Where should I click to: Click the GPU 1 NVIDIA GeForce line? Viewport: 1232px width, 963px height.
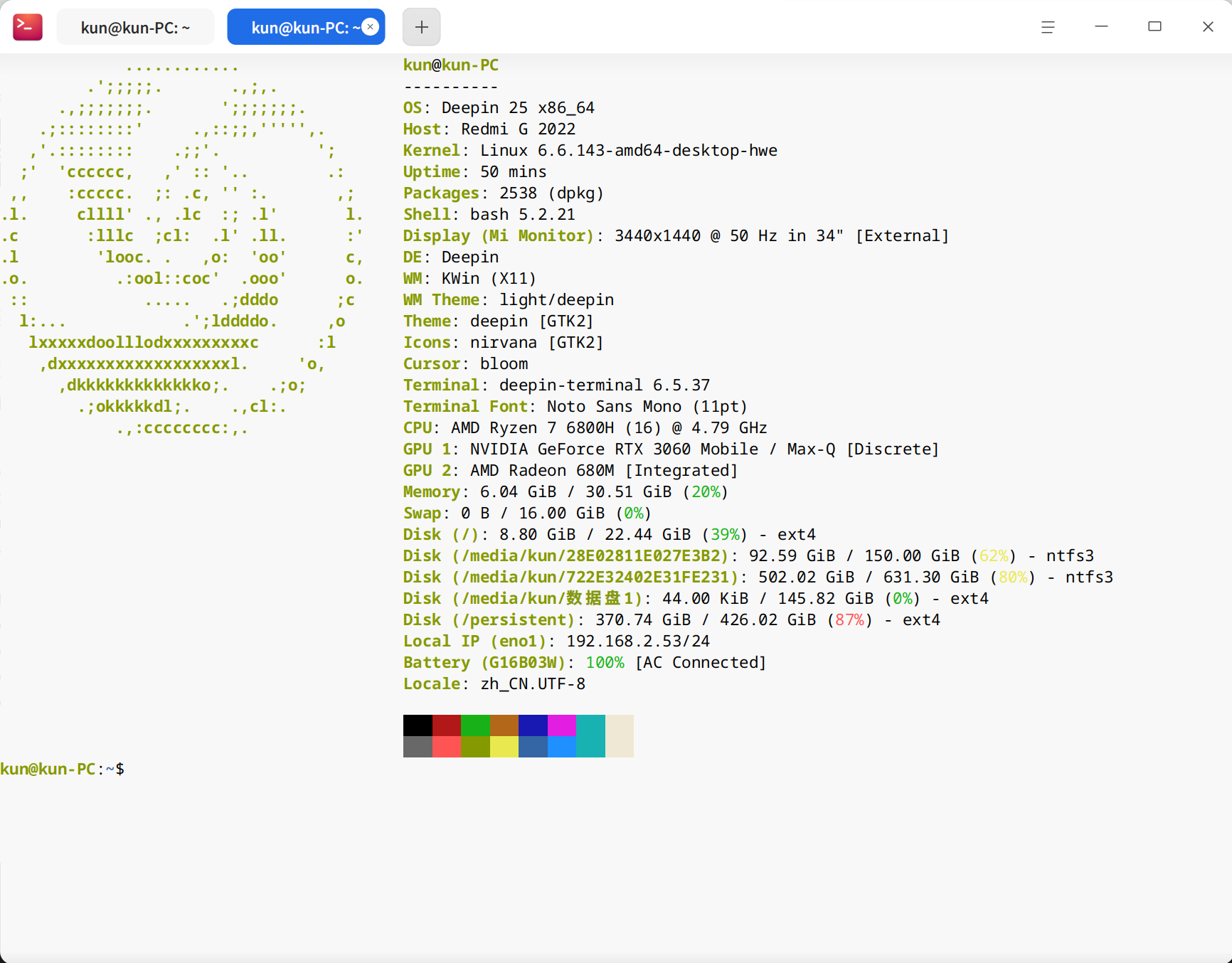[x=671, y=449]
